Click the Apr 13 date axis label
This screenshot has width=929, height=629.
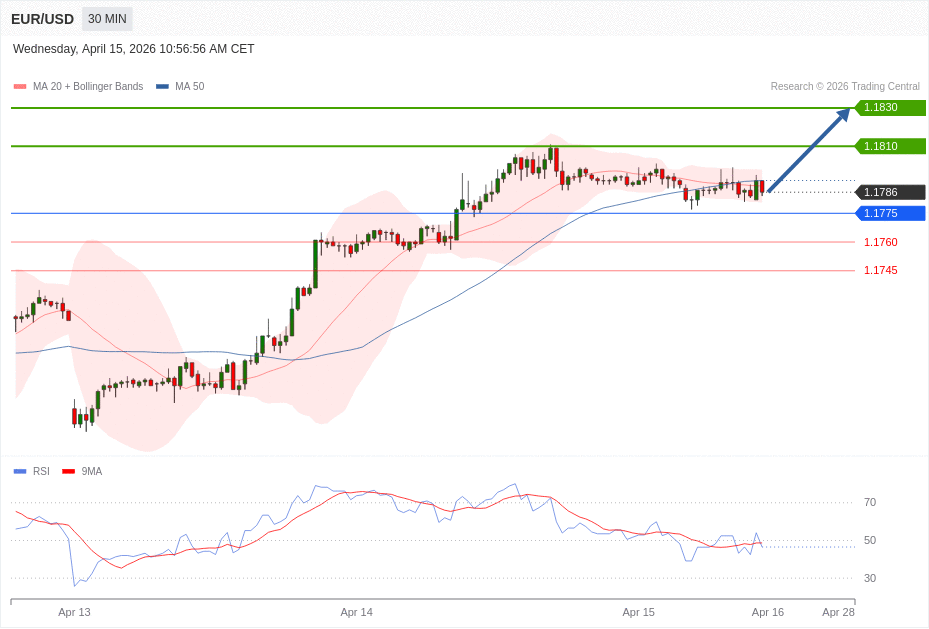[74, 612]
